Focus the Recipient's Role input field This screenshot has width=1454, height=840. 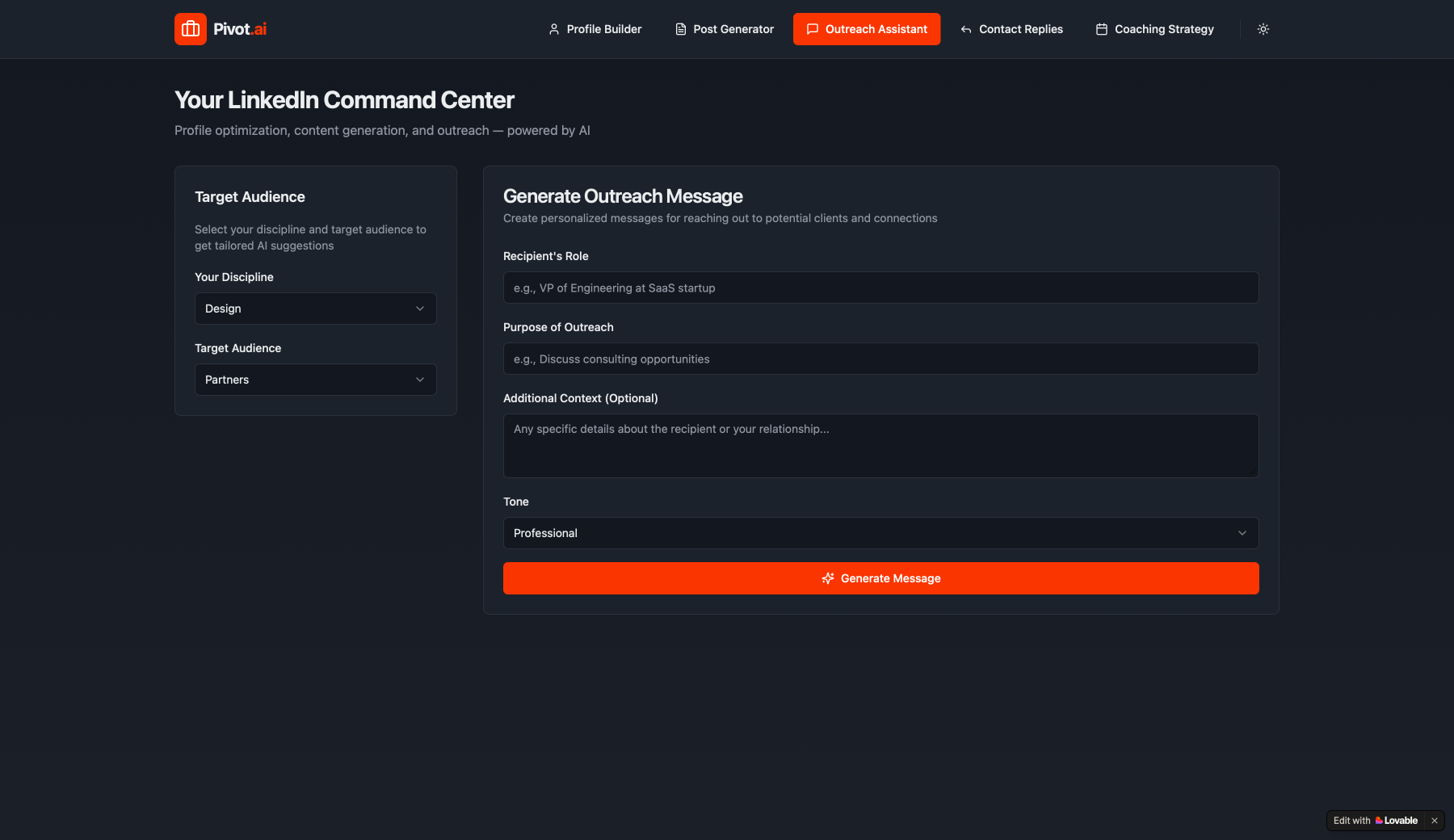tap(880, 288)
